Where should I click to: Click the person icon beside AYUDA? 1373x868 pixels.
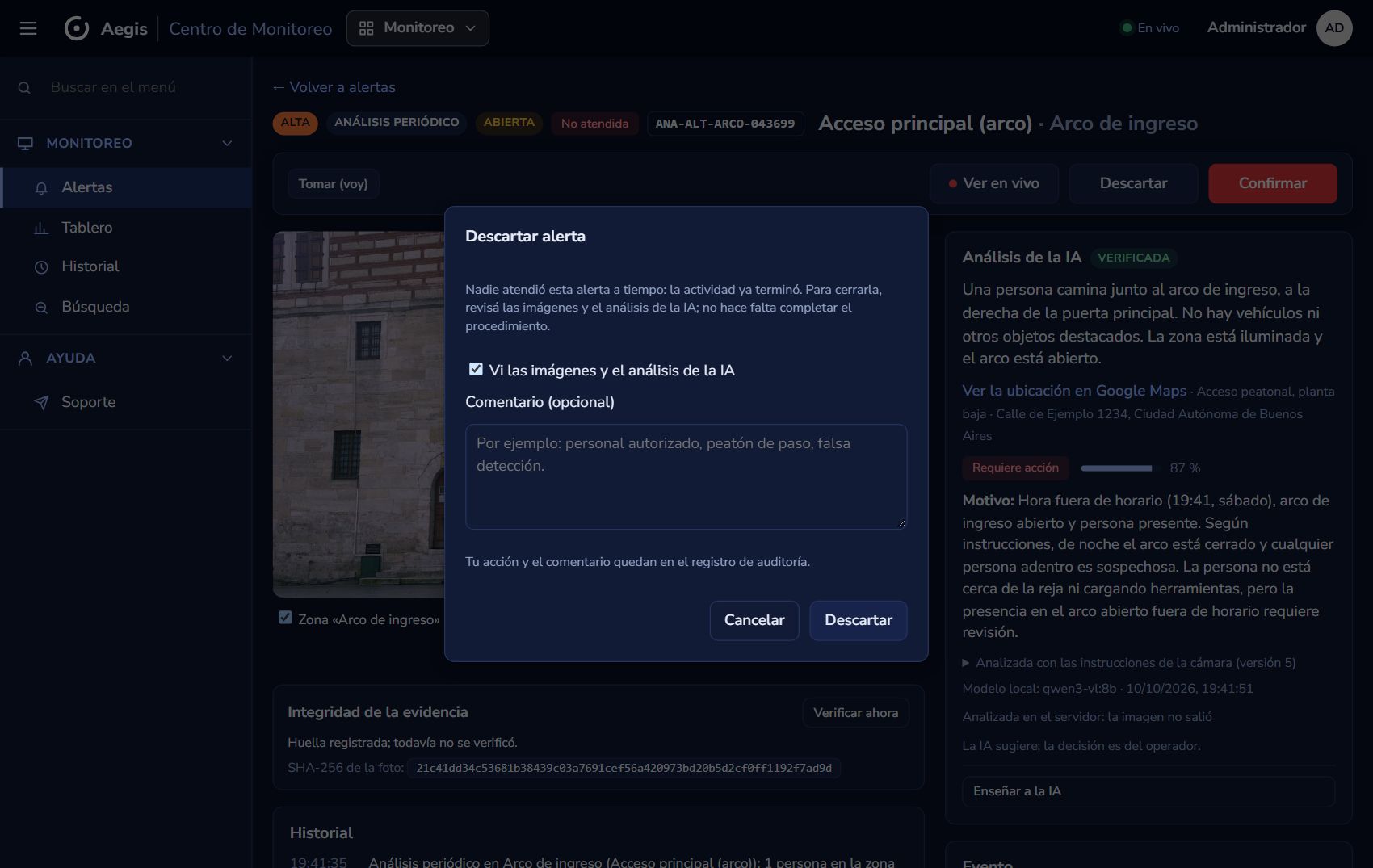25,359
